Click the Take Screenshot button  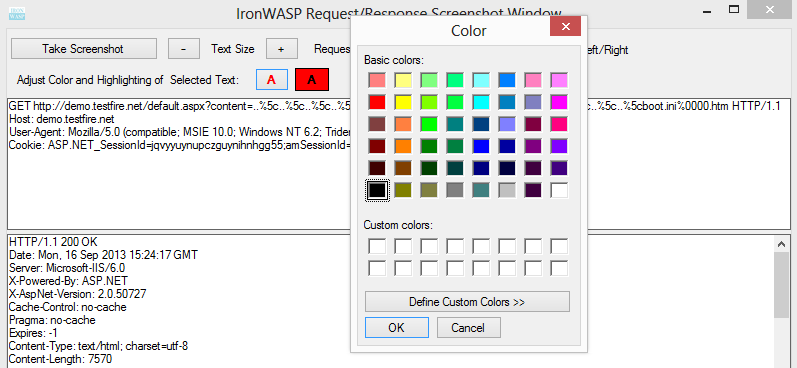point(84,49)
